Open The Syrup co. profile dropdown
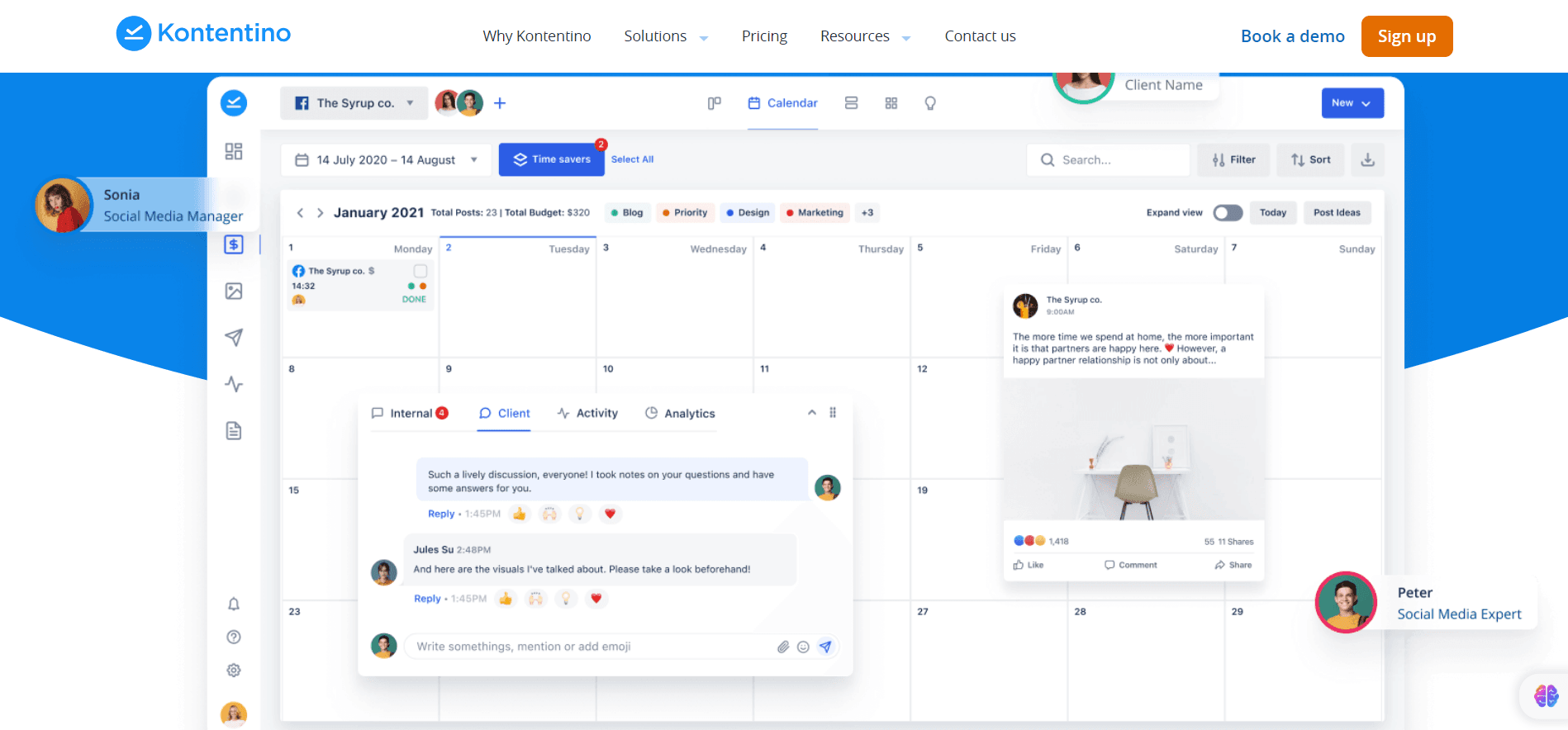 pyautogui.click(x=354, y=103)
